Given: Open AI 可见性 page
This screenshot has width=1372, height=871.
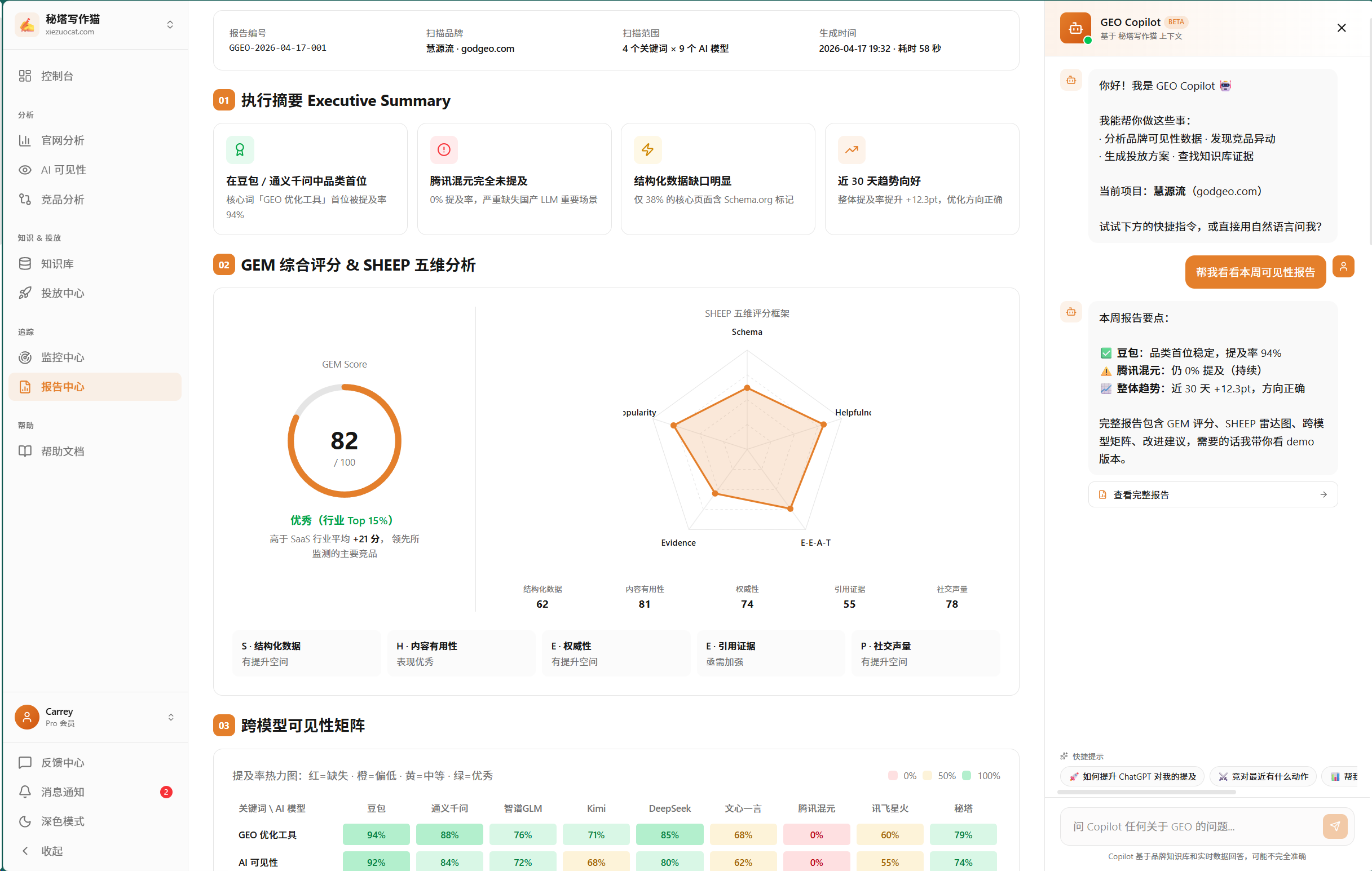Looking at the screenshot, I should [95, 170].
